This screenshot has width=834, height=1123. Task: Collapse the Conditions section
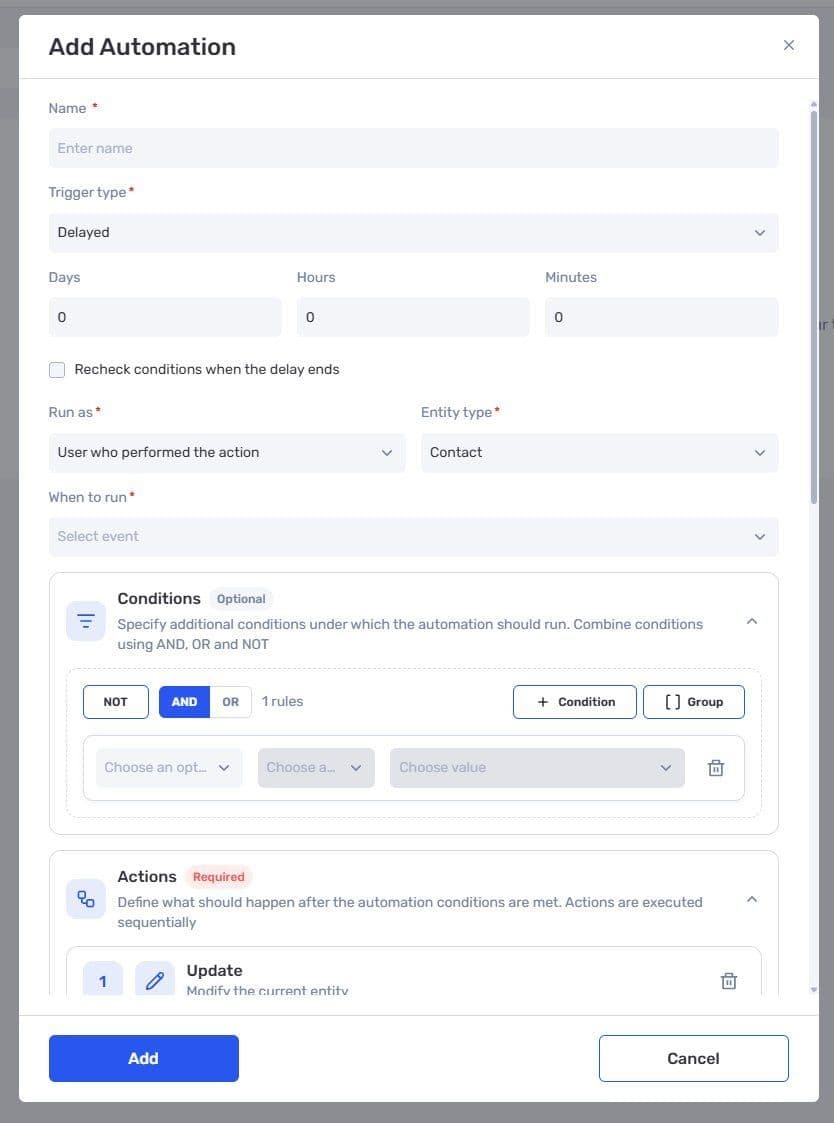click(x=752, y=621)
